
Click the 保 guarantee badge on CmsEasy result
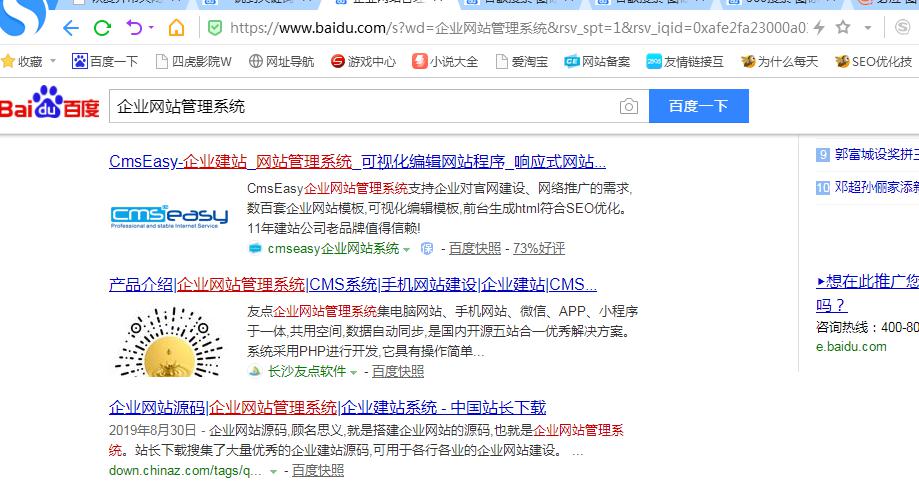(426, 248)
